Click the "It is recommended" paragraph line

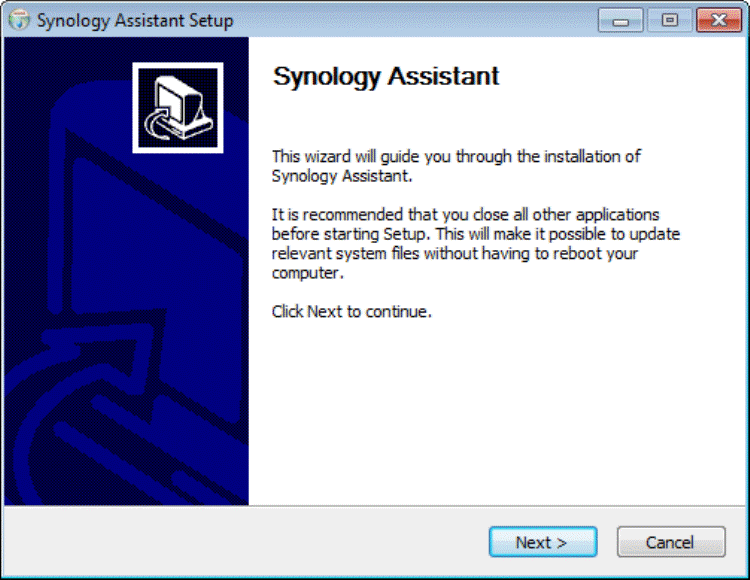click(465, 215)
